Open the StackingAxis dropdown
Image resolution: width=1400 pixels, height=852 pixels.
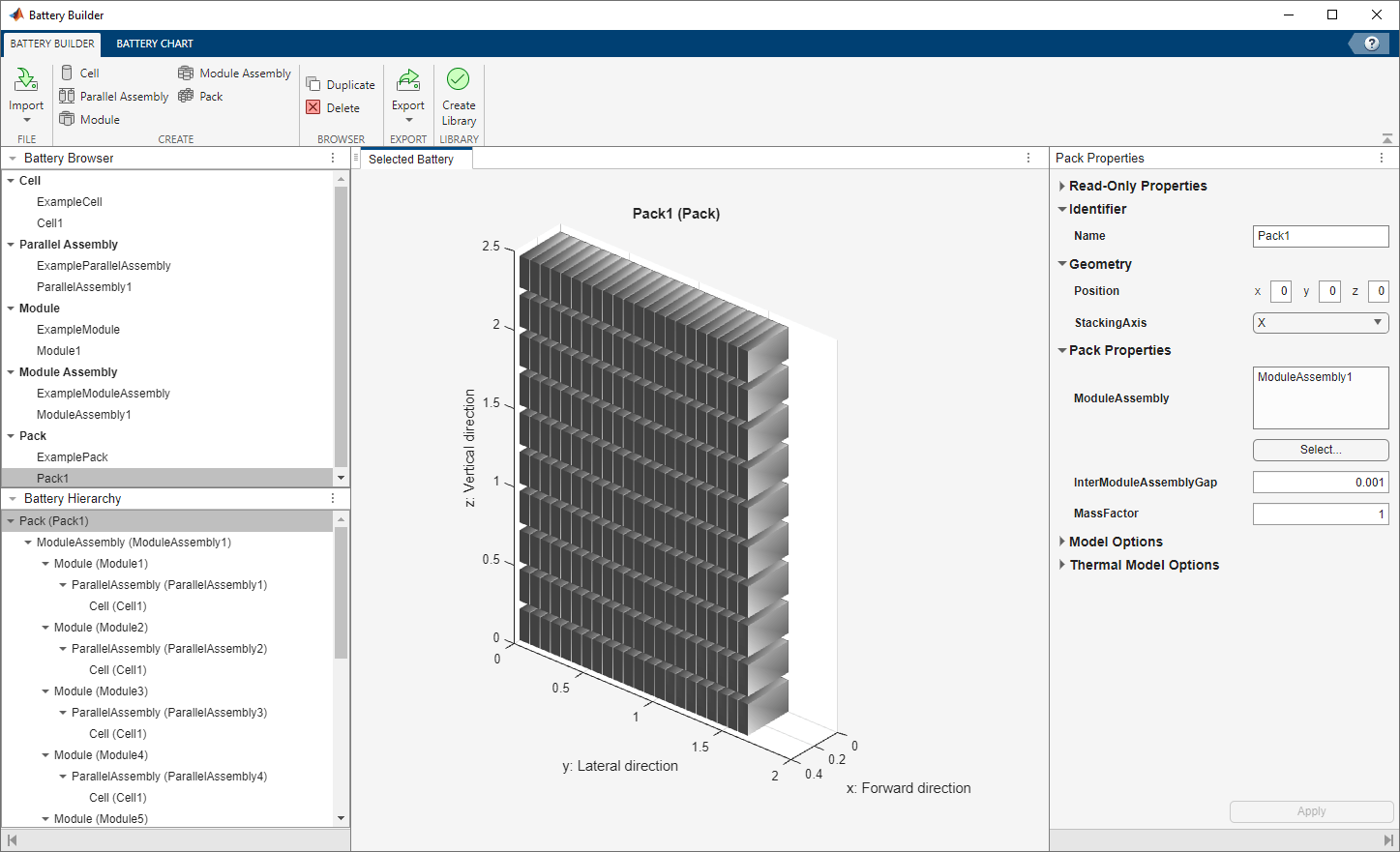point(1320,323)
